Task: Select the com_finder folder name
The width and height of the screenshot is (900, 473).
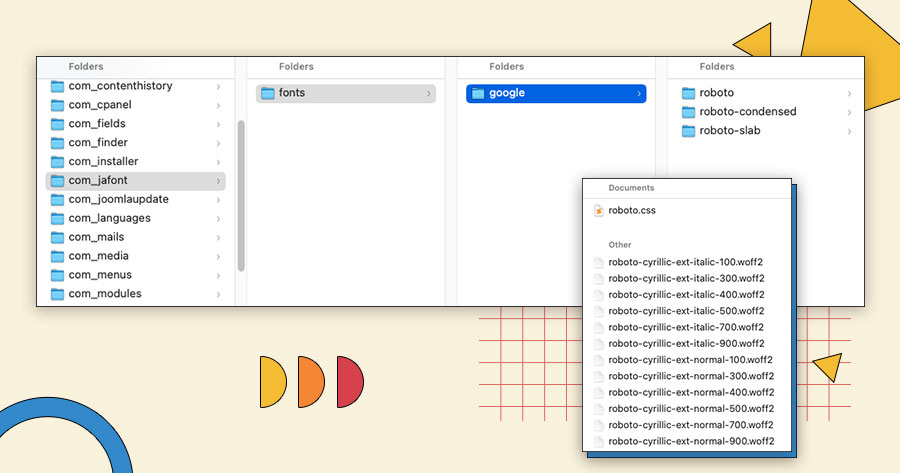Action: 98,142
